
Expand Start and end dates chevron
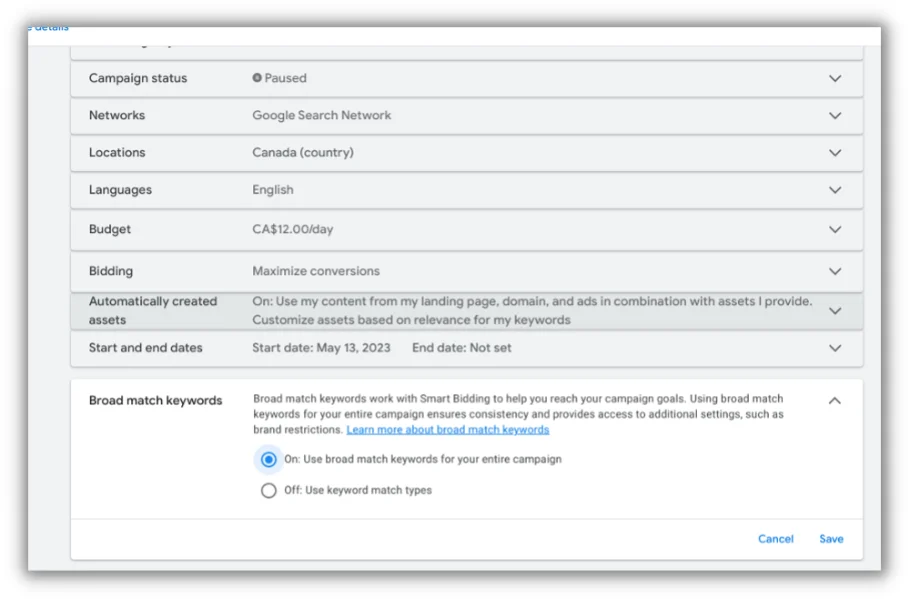tap(834, 348)
